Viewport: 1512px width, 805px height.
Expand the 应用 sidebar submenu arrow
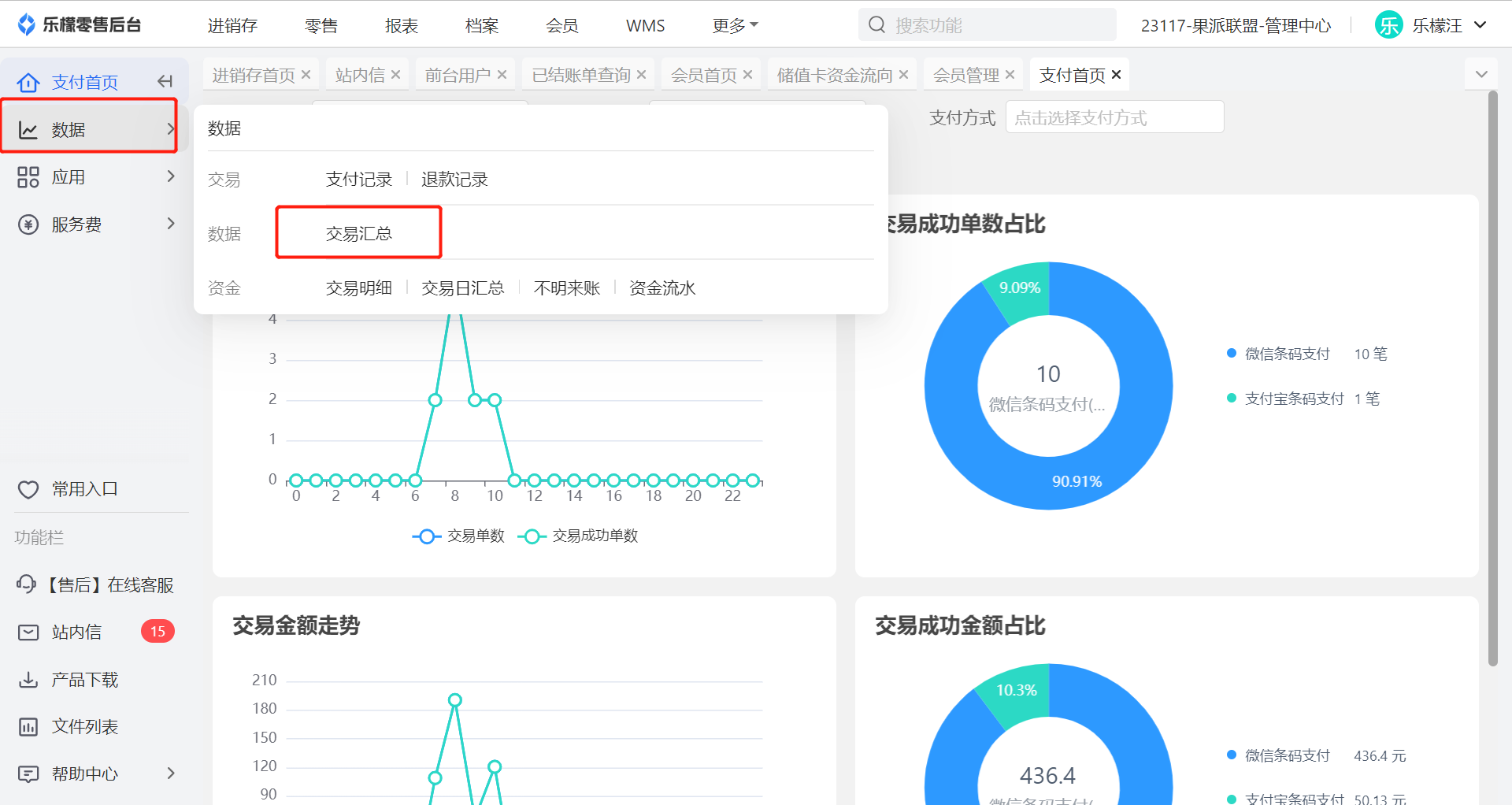click(170, 176)
